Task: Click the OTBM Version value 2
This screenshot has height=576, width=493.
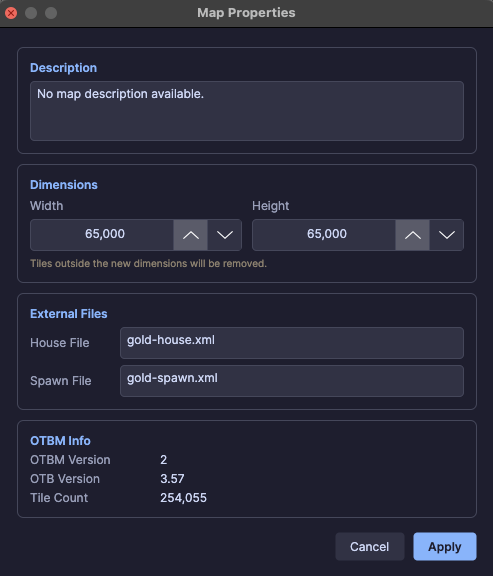Action: click(163, 460)
